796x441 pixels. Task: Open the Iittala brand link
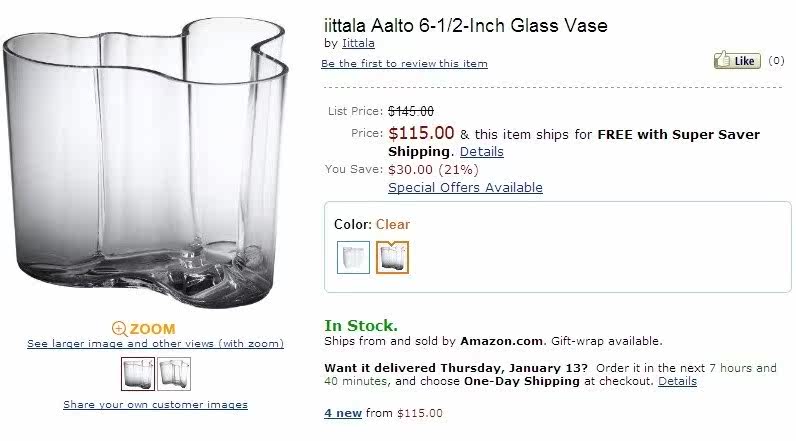pyautogui.click(x=358, y=43)
